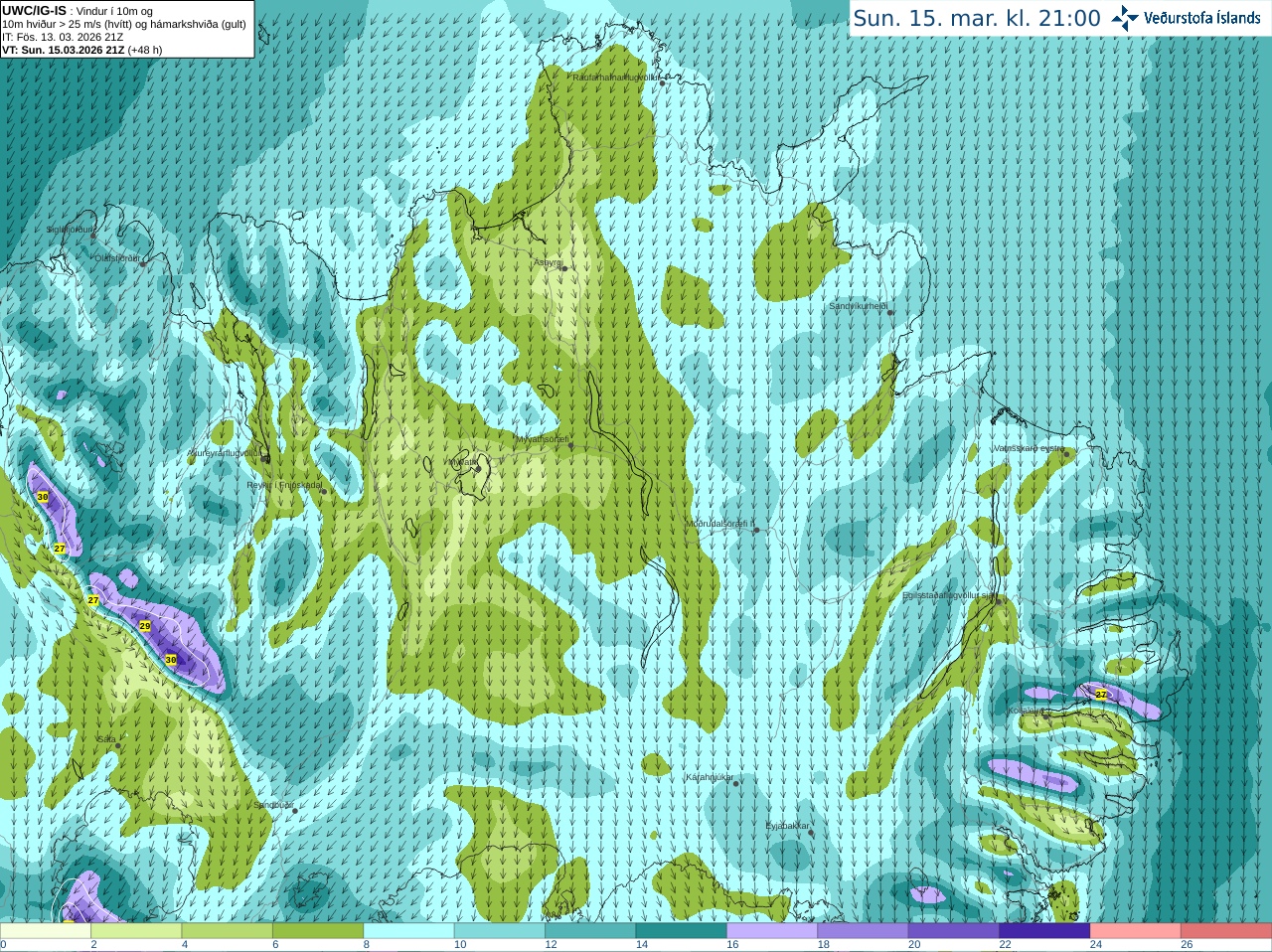1272x952 pixels.
Task: Click the 'Veðurstofa Íslands' name text
Action: 1201,18
